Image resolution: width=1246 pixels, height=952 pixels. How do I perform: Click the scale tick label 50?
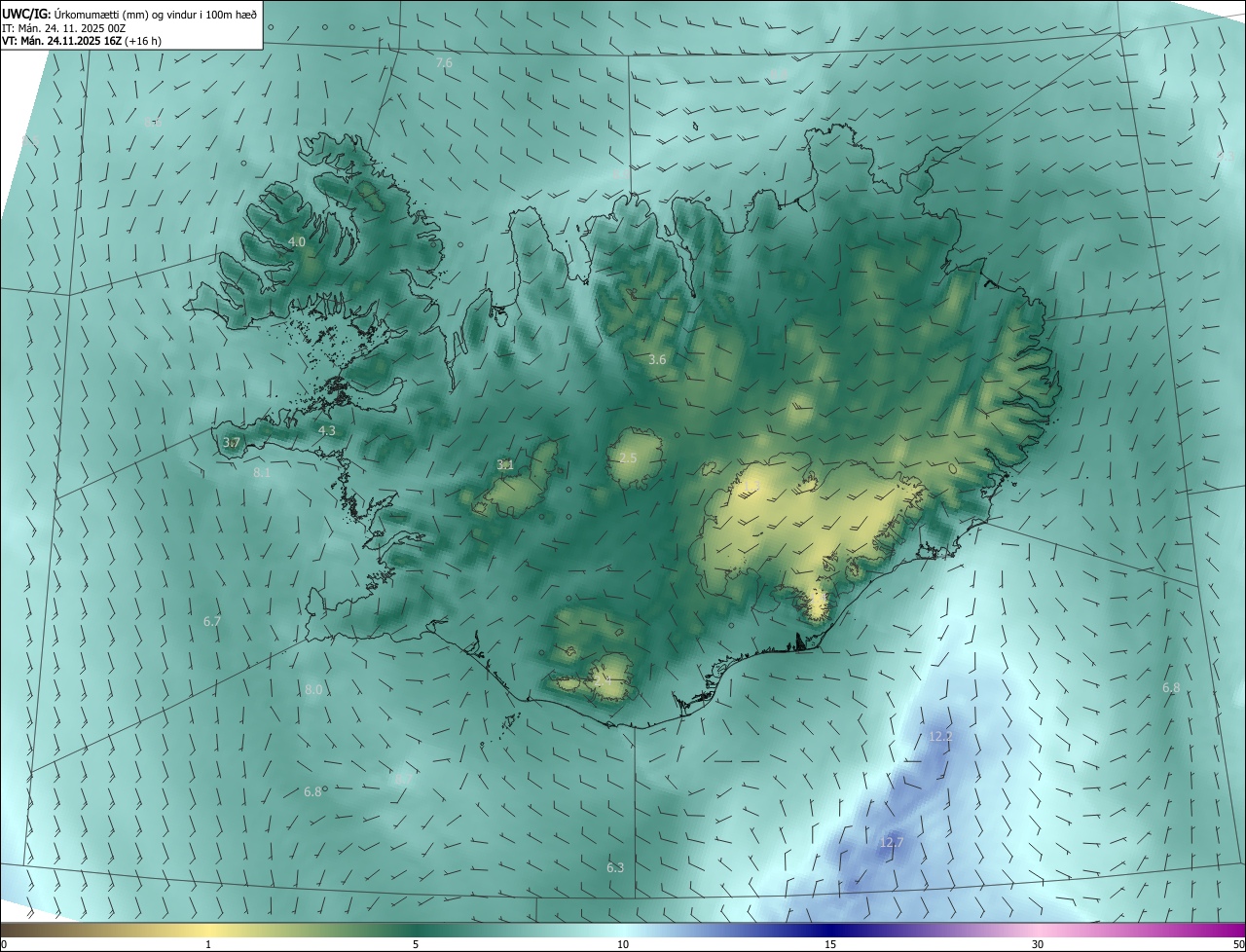[1238, 944]
